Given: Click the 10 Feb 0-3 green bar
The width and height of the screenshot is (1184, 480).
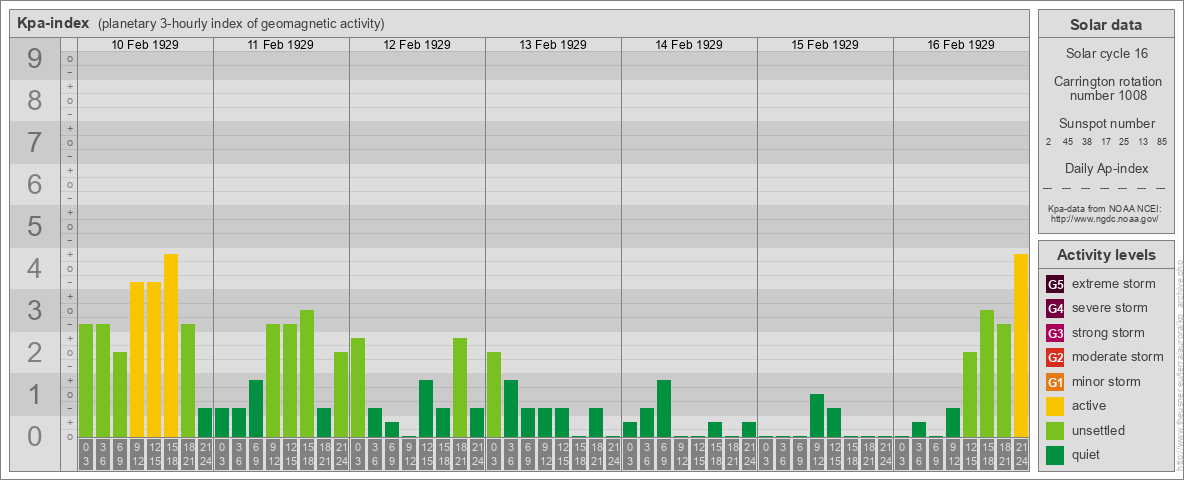Looking at the screenshot, I should pos(86,380).
